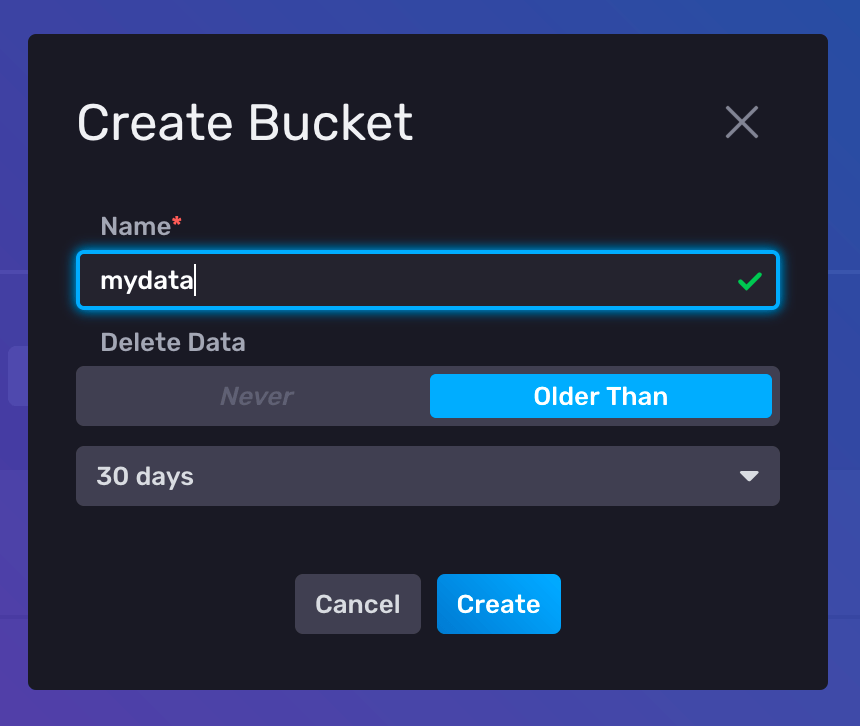Image resolution: width=860 pixels, height=726 pixels.
Task: Click the X icon in the dialog corner
Action: (741, 122)
